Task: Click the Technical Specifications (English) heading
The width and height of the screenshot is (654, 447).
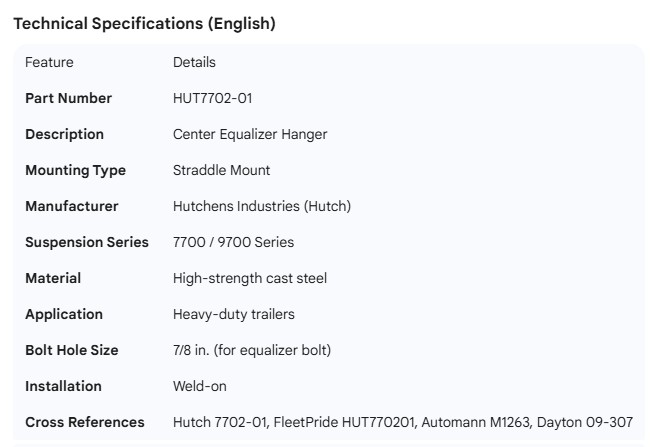Action: tap(144, 24)
